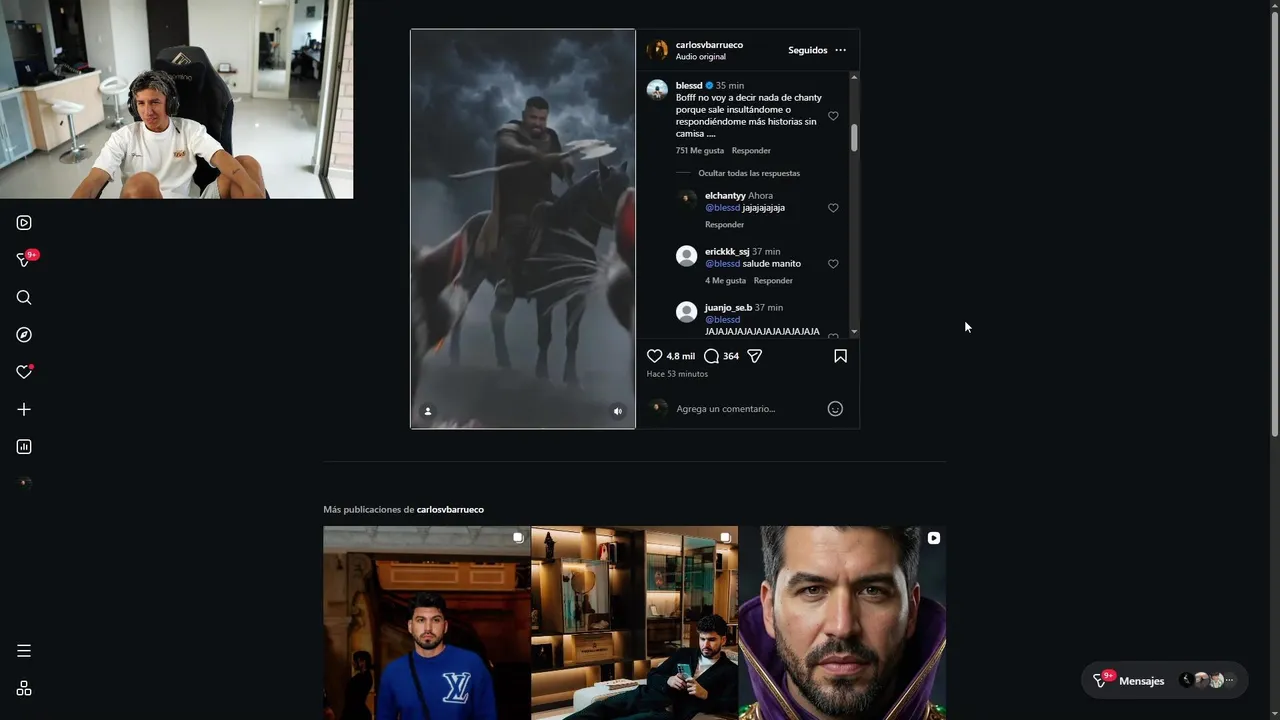Image resolution: width=1280 pixels, height=720 pixels.
Task: Open blessd username link
Action: tap(689, 86)
